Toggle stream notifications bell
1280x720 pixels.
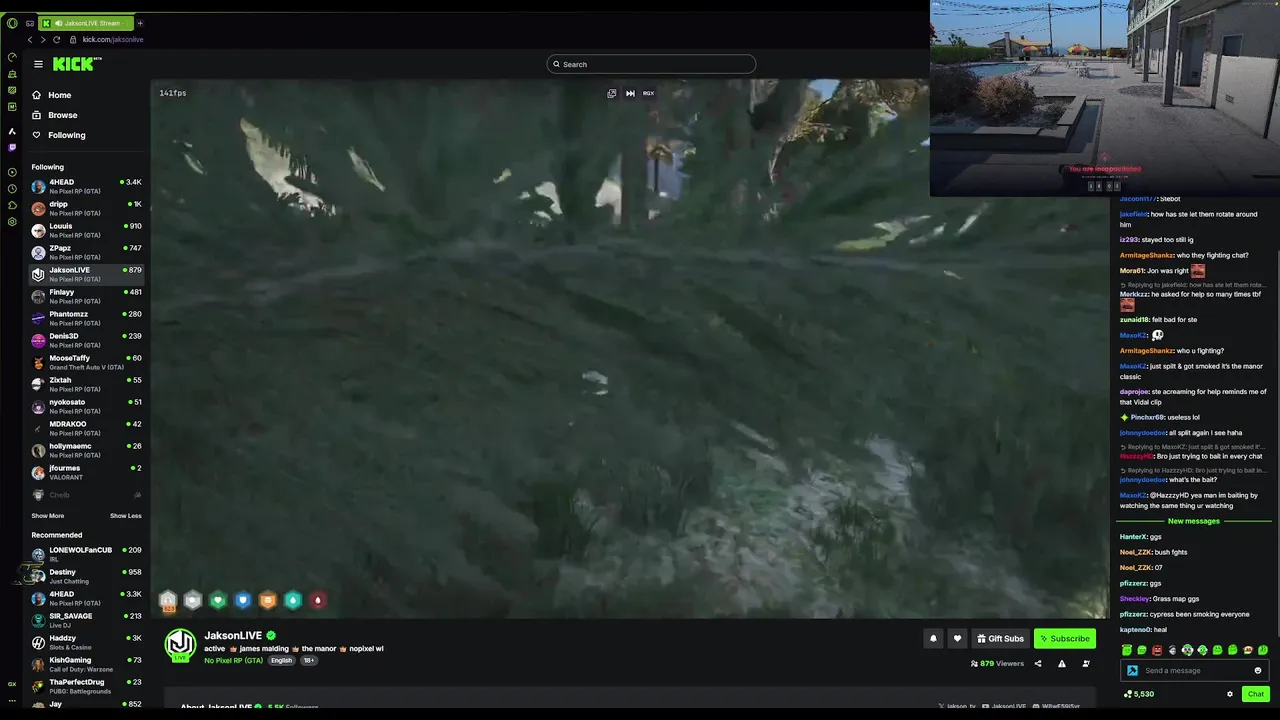(933, 639)
